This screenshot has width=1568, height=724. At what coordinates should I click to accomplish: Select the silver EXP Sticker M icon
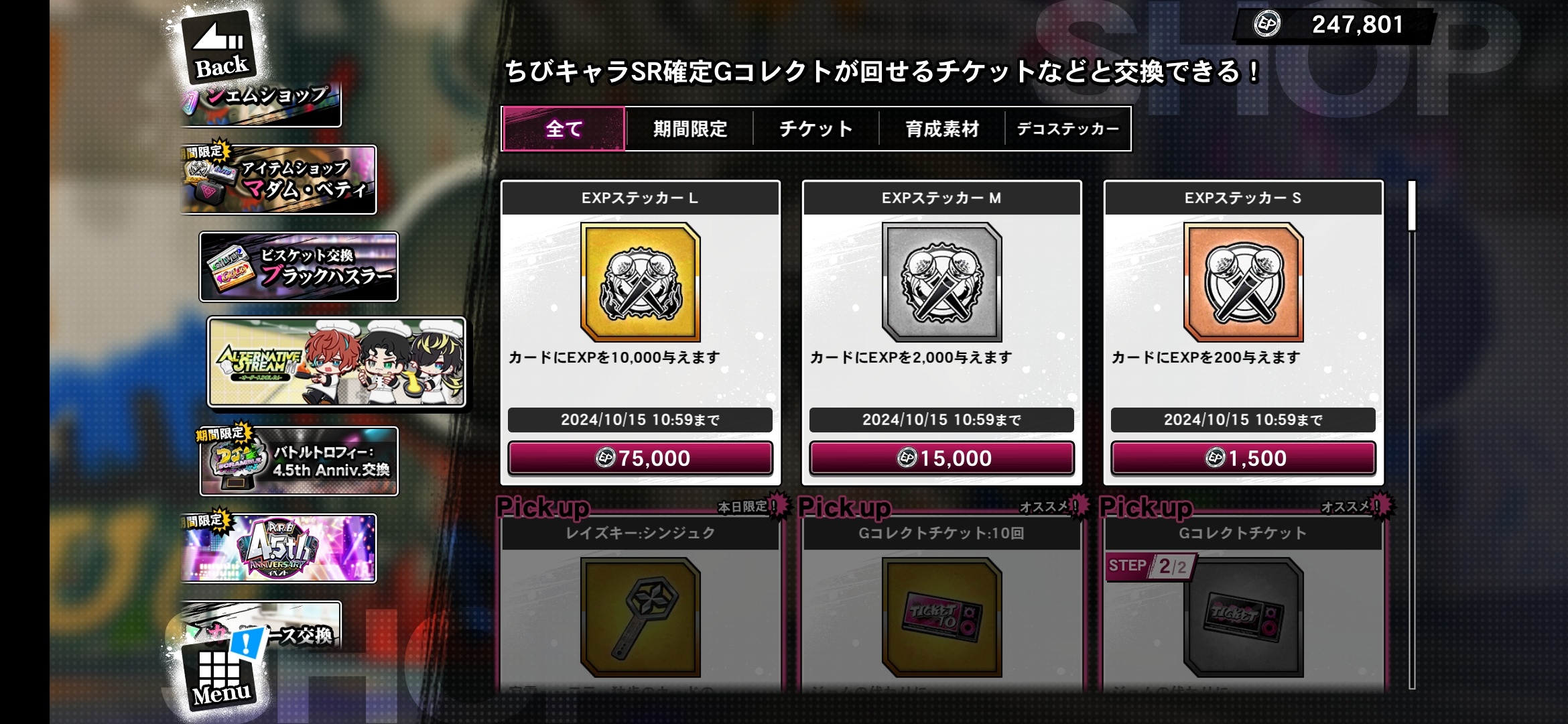(x=941, y=282)
